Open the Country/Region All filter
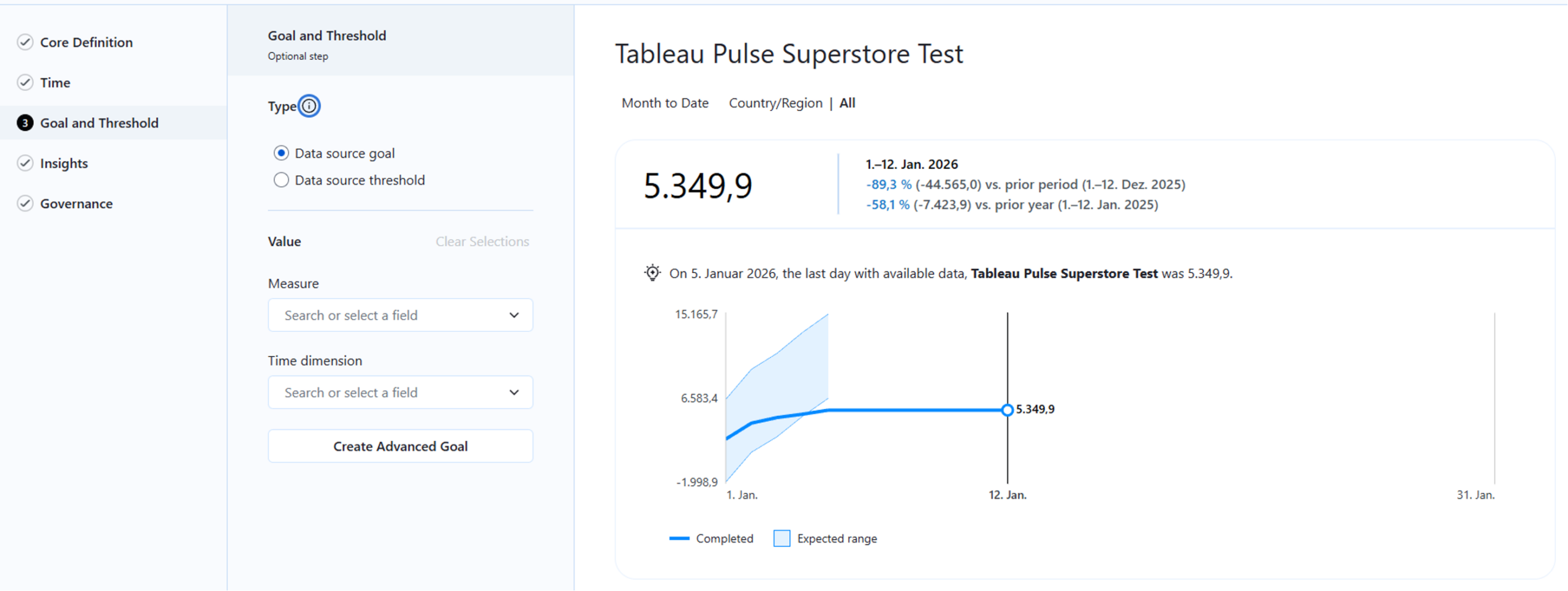1568x591 pixels. (847, 103)
